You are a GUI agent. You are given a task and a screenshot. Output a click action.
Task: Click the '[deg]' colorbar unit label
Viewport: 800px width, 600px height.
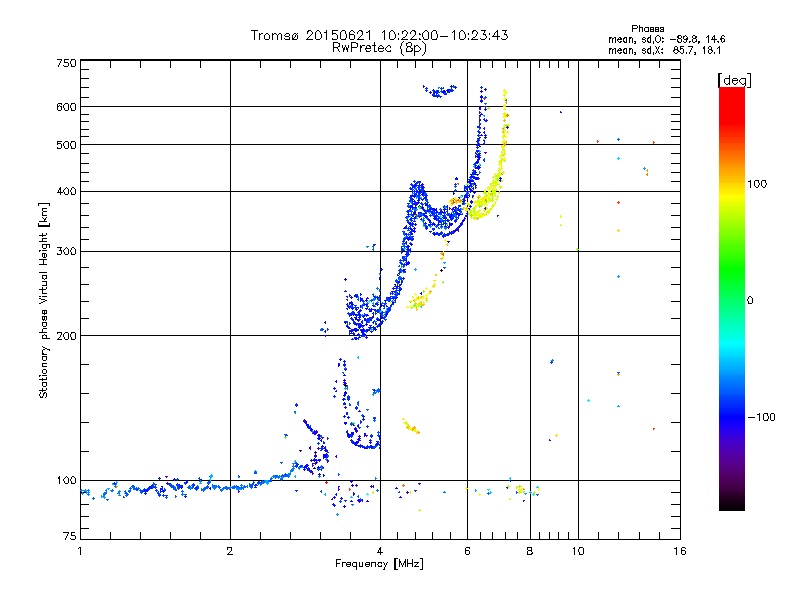[734, 80]
